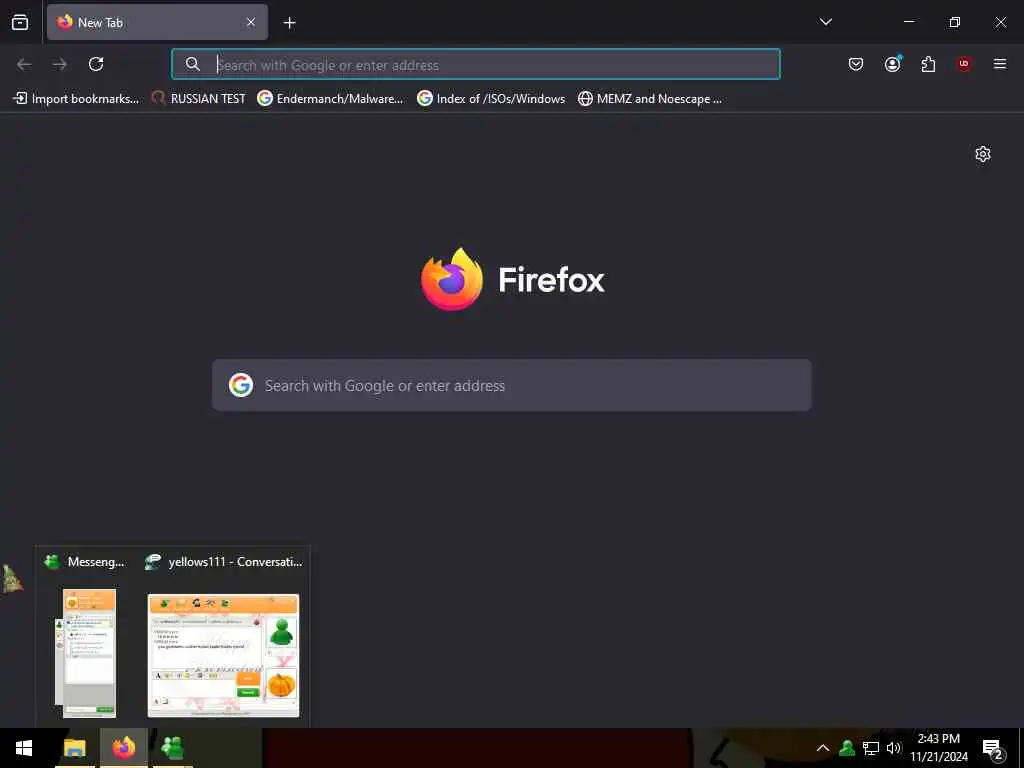Go forward one page

coord(60,64)
